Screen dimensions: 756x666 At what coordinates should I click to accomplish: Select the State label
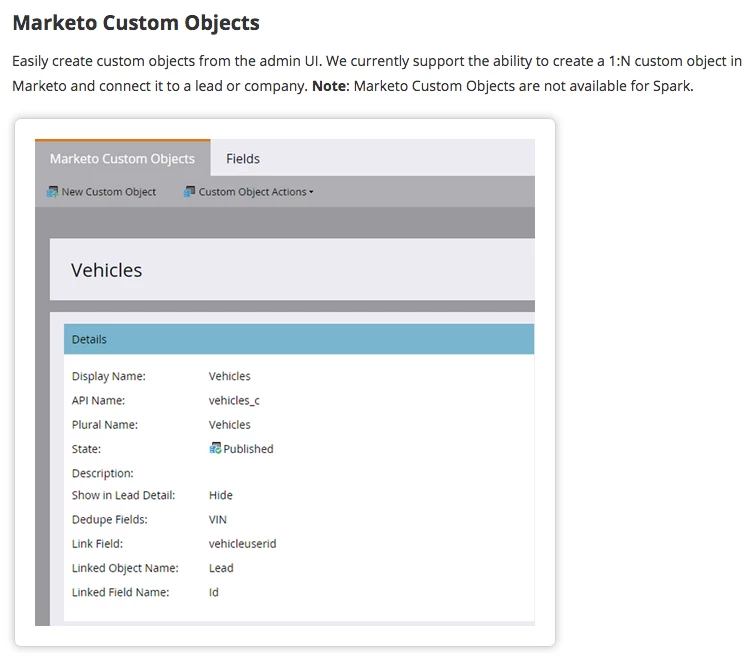point(86,449)
